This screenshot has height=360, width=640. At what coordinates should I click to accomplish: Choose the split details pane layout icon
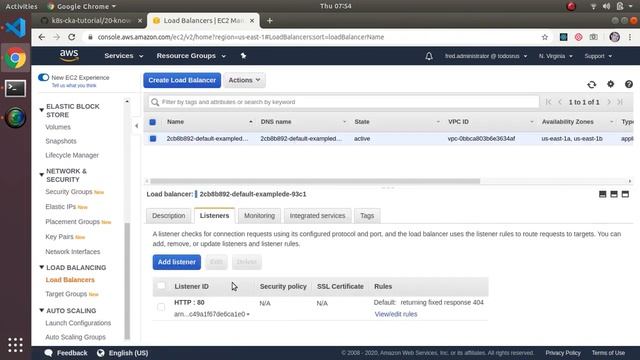pyautogui.click(x=613, y=194)
